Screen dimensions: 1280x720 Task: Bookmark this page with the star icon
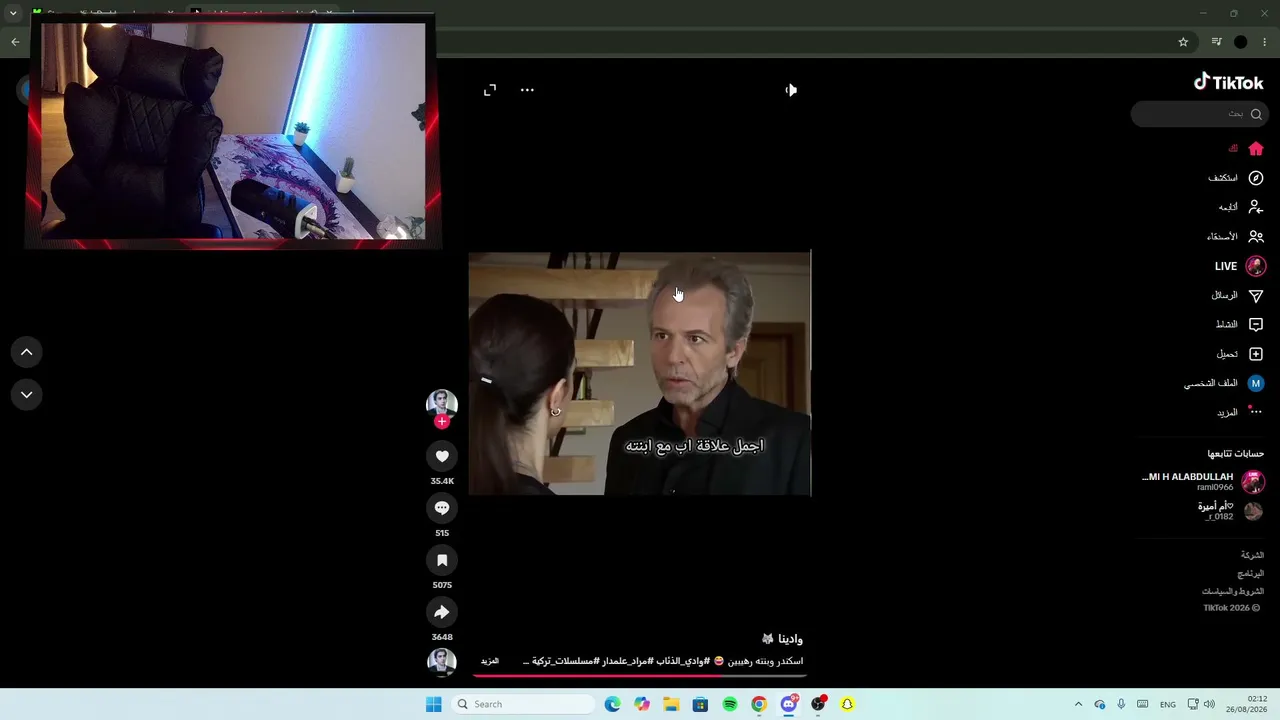click(1183, 42)
